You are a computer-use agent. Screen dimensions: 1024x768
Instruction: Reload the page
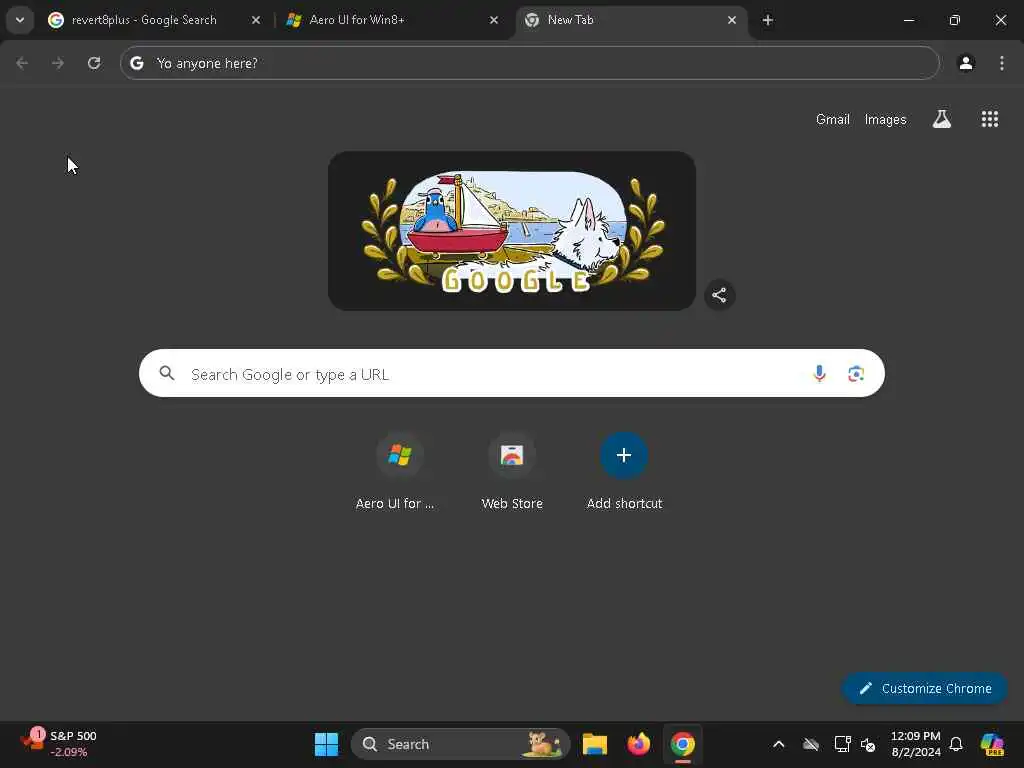pyautogui.click(x=94, y=63)
